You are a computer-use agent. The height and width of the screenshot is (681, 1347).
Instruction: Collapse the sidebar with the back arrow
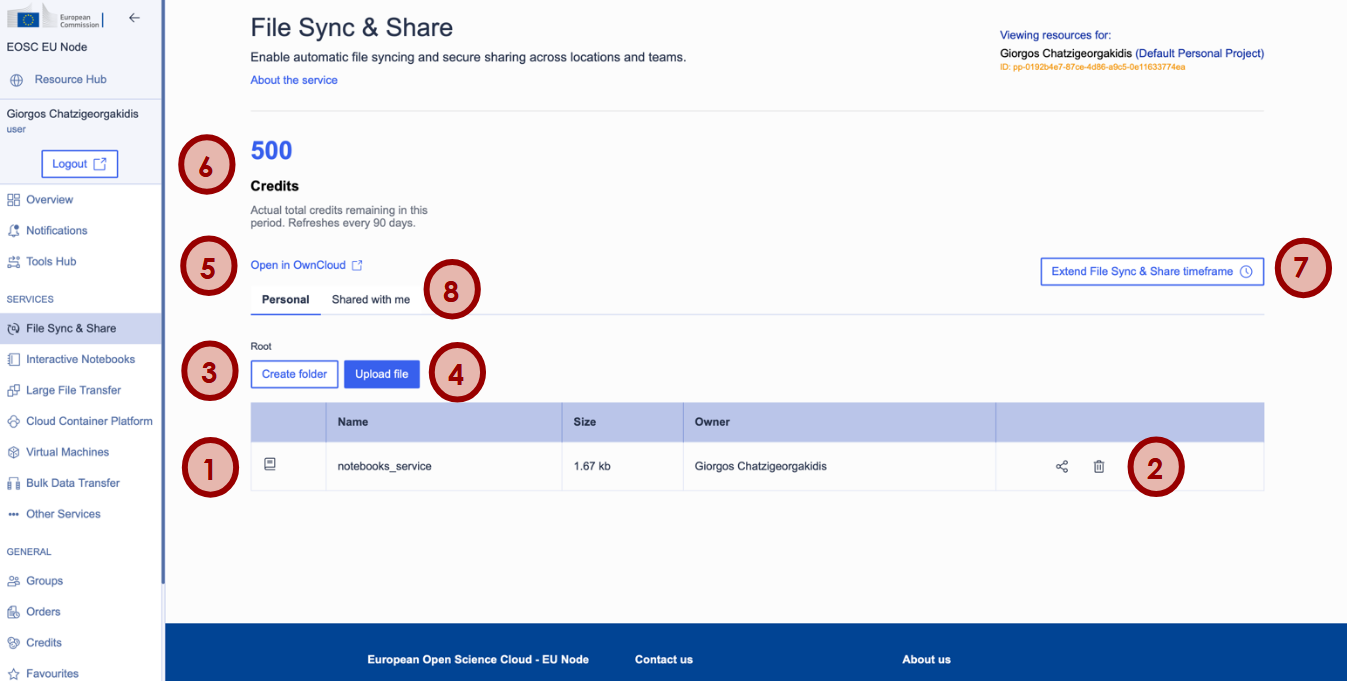[134, 17]
